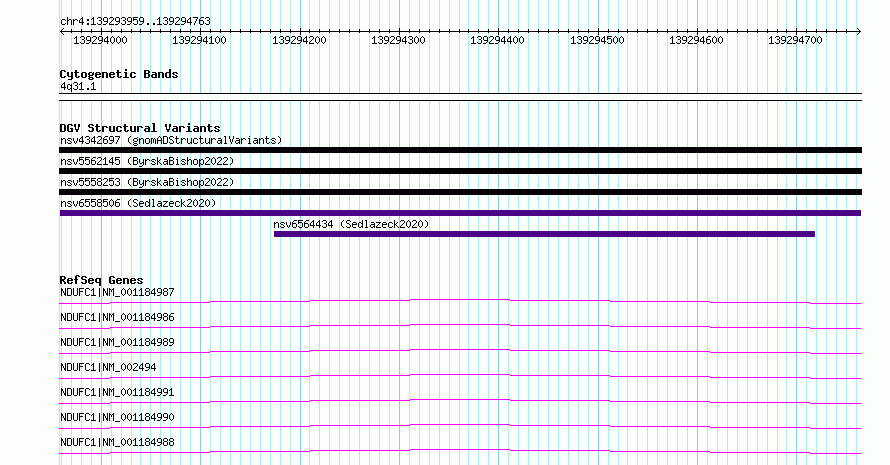Image resolution: width=890 pixels, height=465 pixels.
Task: Click the black bar under nsv5562145
Action: (460, 171)
